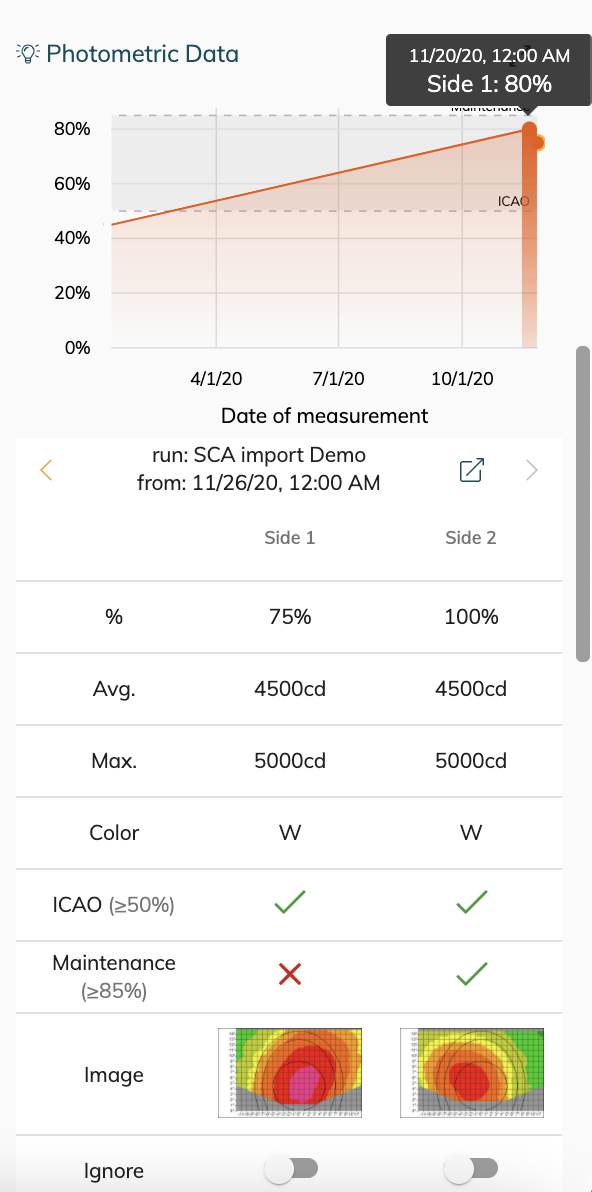The width and height of the screenshot is (592, 1192).
Task: Open Side 2 photometric heatmap image
Action: (472, 1073)
